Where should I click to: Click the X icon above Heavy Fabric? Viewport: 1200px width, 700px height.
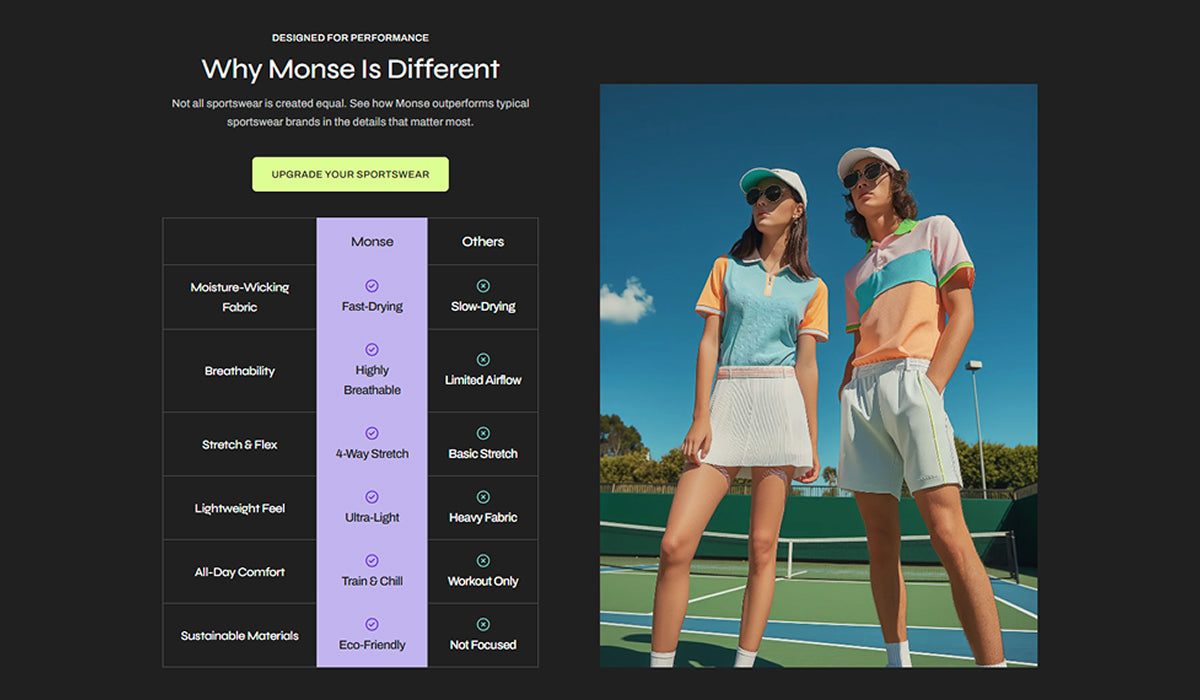click(x=483, y=497)
